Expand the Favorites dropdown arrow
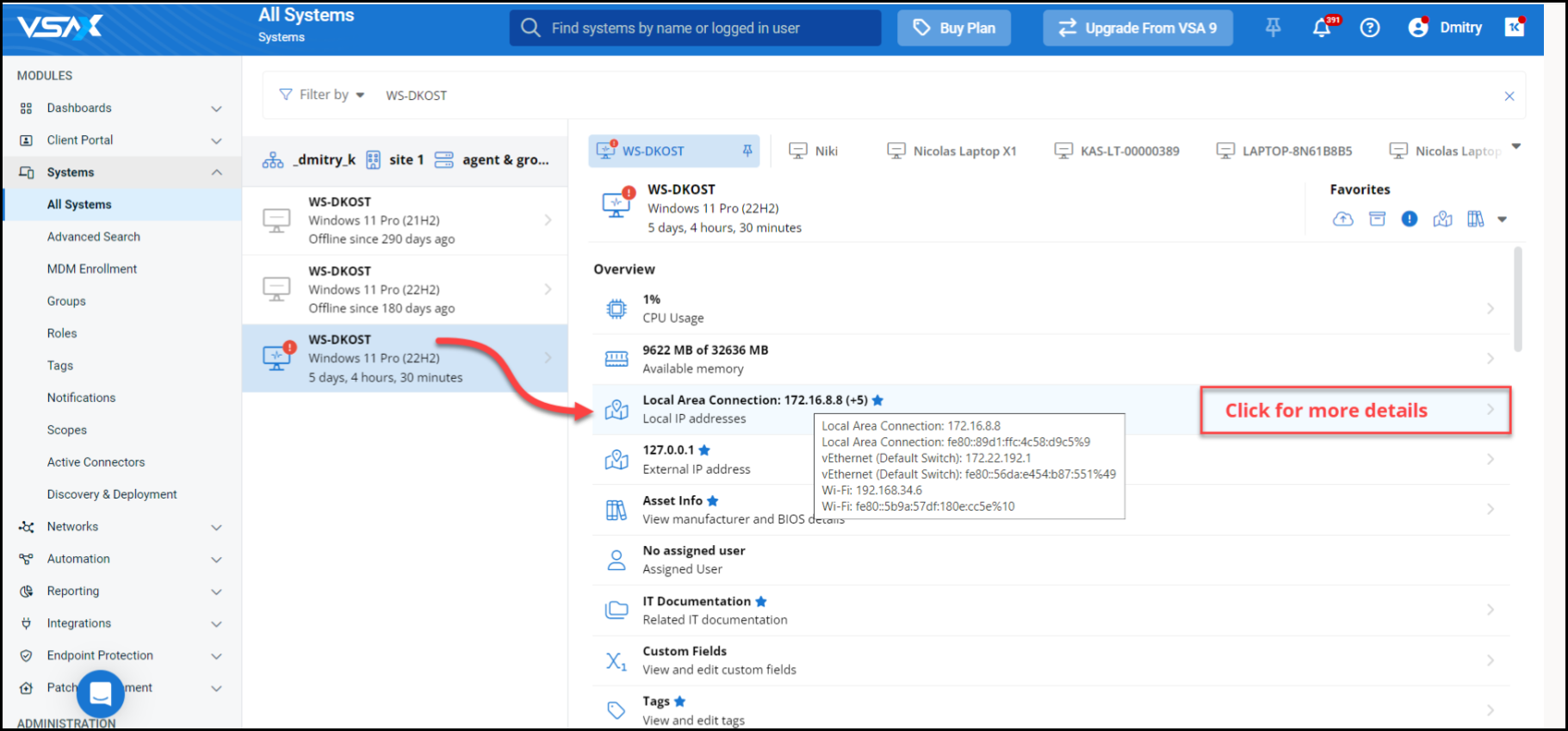 (x=1502, y=220)
